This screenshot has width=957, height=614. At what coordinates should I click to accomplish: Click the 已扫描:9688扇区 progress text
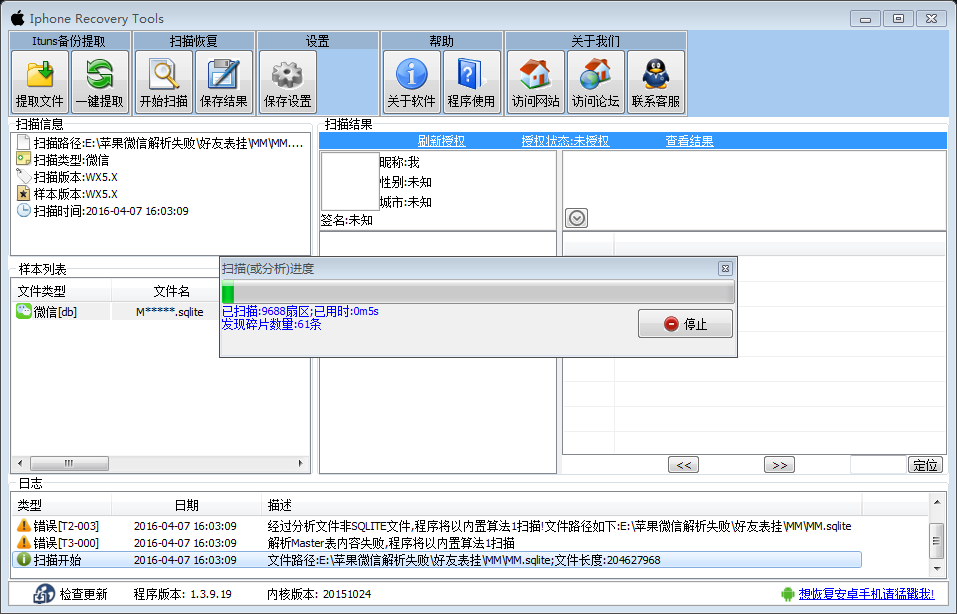pyautogui.click(x=266, y=311)
